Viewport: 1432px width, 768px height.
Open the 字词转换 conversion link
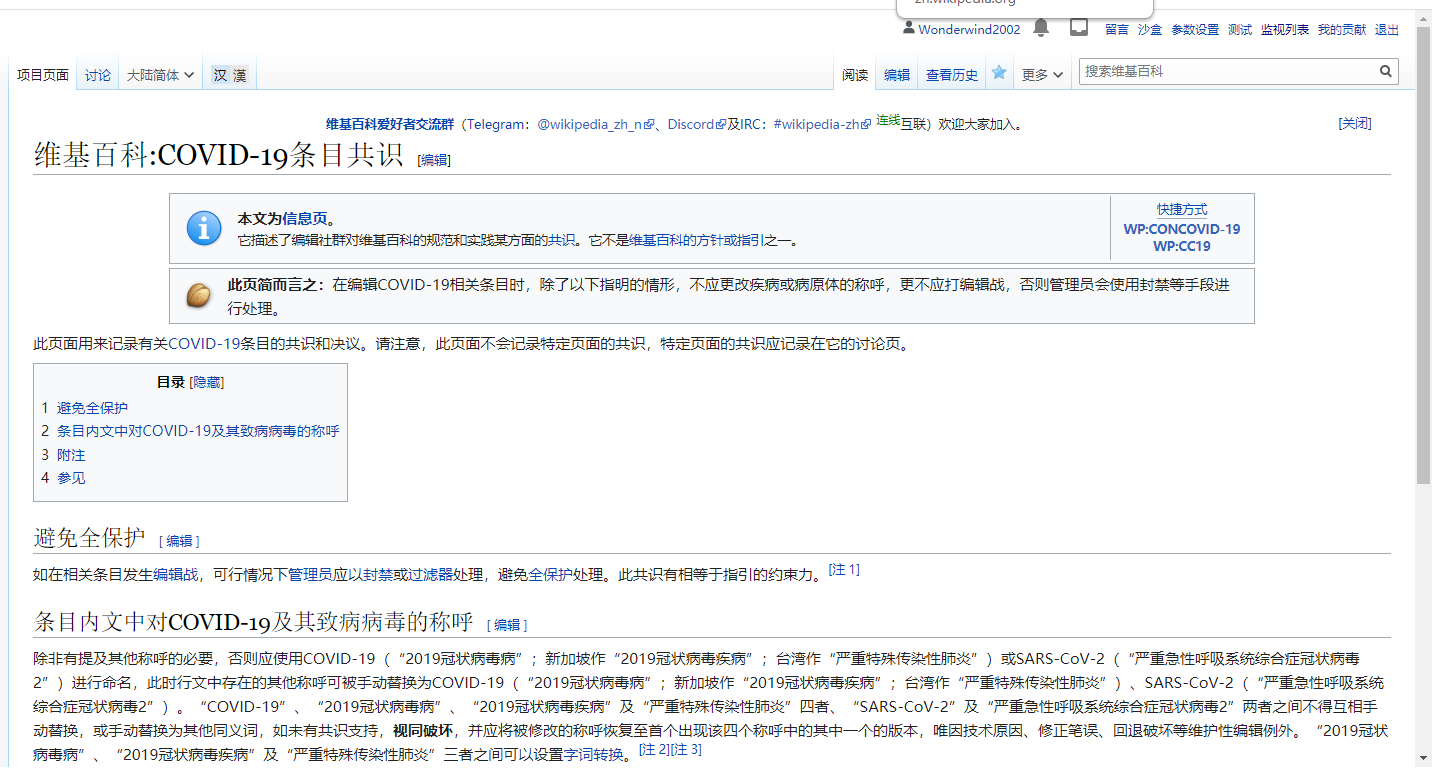coord(595,755)
